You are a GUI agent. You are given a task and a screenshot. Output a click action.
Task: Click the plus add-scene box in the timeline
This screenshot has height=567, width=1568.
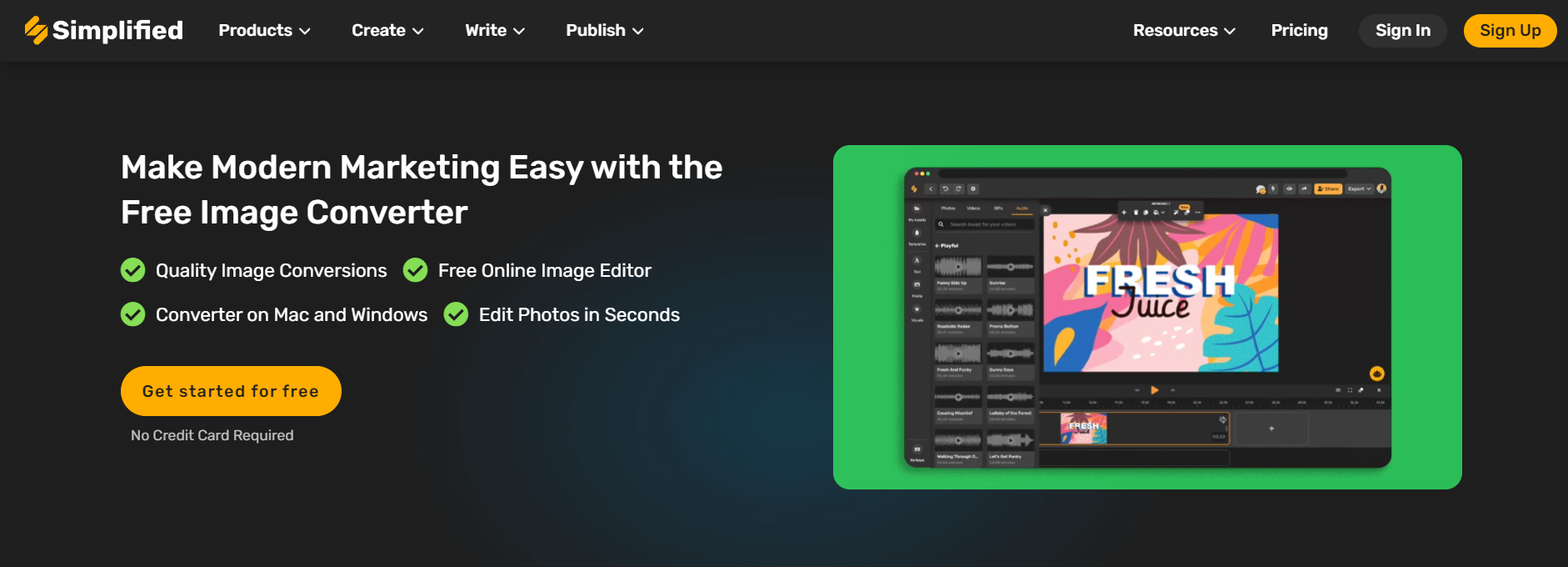(x=1271, y=429)
